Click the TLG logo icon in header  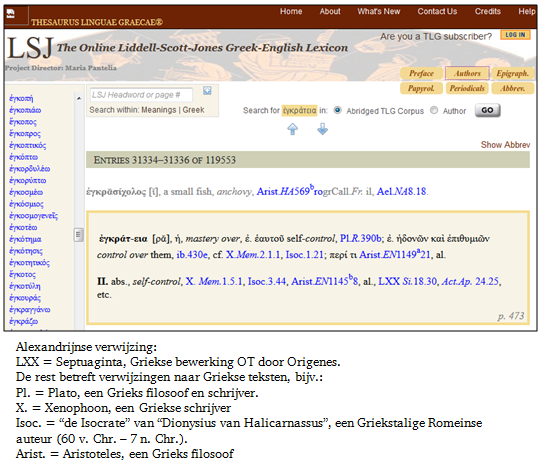pyautogui.click(x=11, y=14)
